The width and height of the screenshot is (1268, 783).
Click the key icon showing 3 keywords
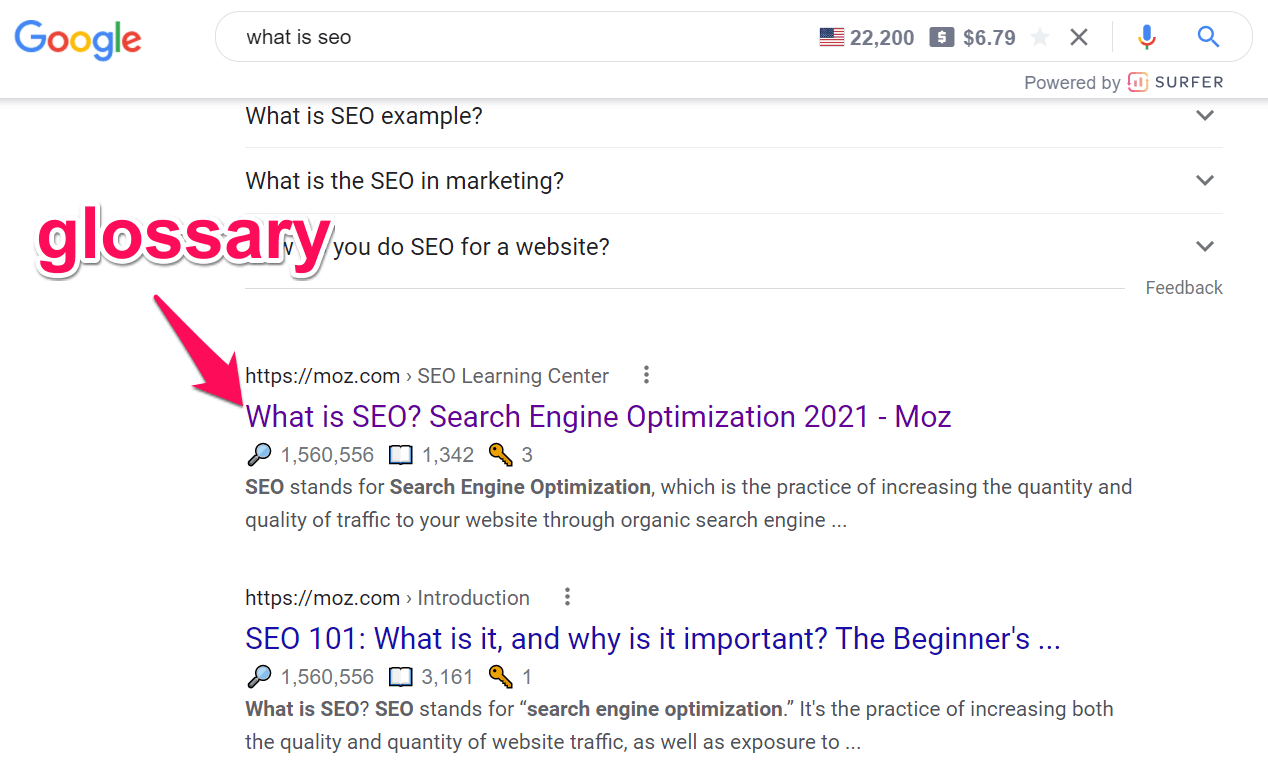coord(500,455)
